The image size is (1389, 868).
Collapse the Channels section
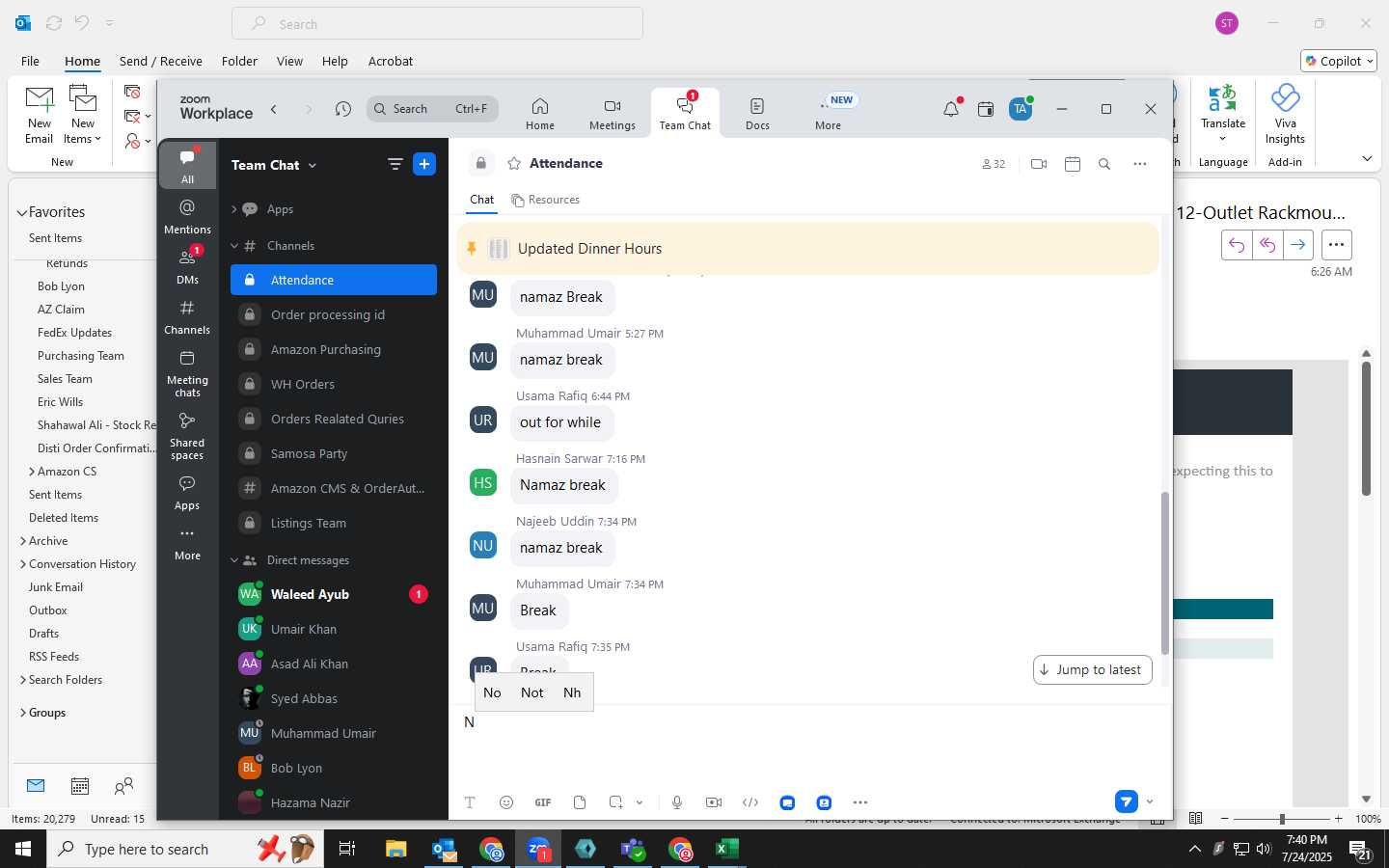click(234, 246)
